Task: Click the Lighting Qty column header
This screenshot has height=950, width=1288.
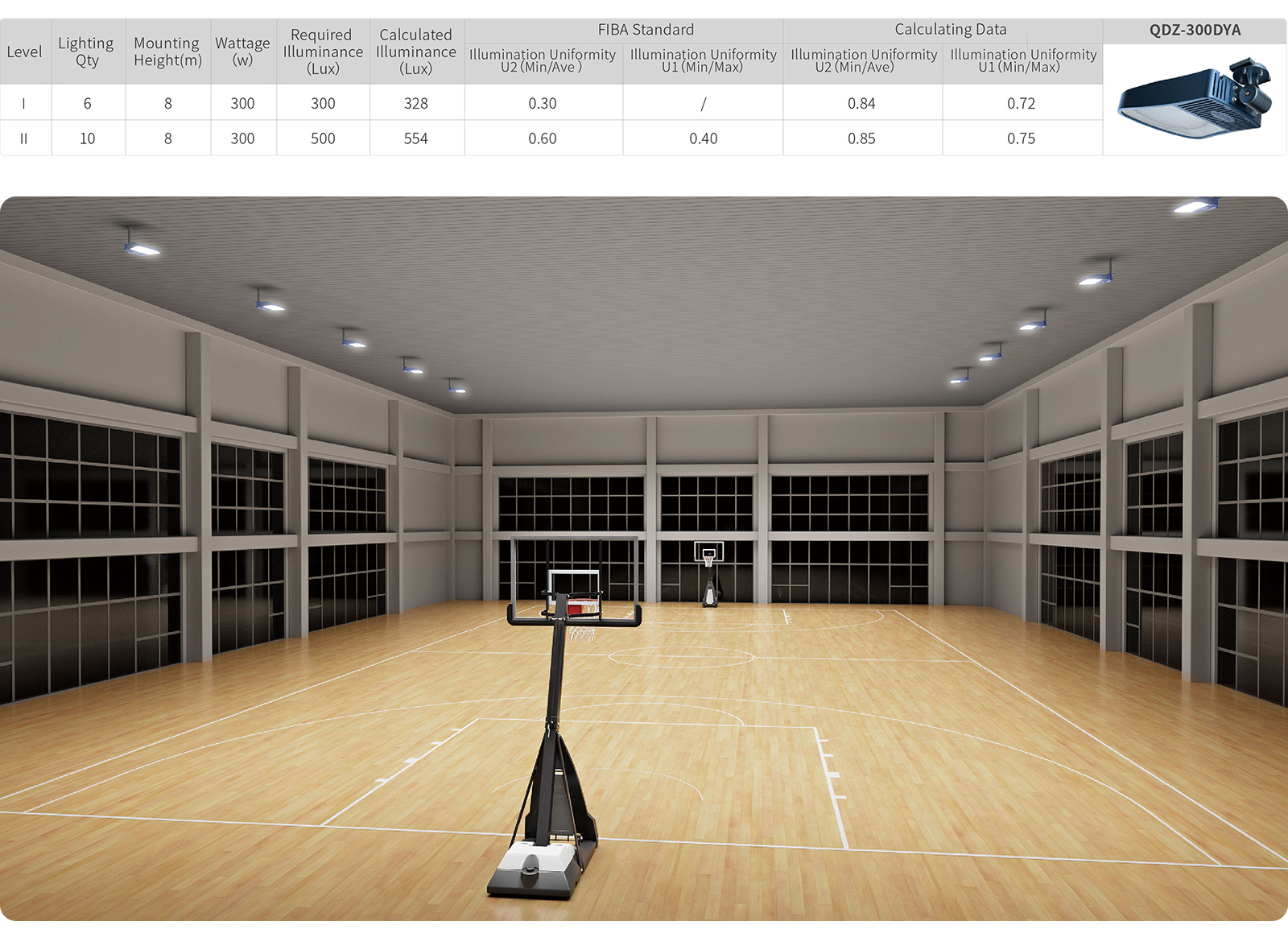Action: [x=86, y=52]
